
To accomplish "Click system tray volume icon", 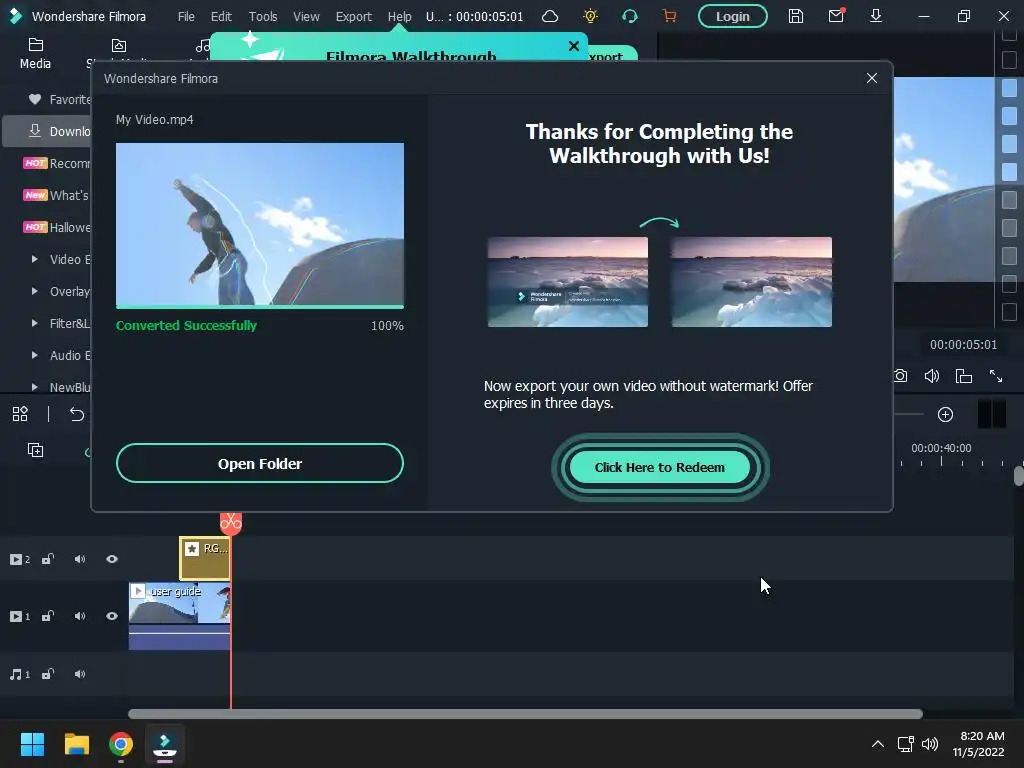I will [x=929, y=744].
